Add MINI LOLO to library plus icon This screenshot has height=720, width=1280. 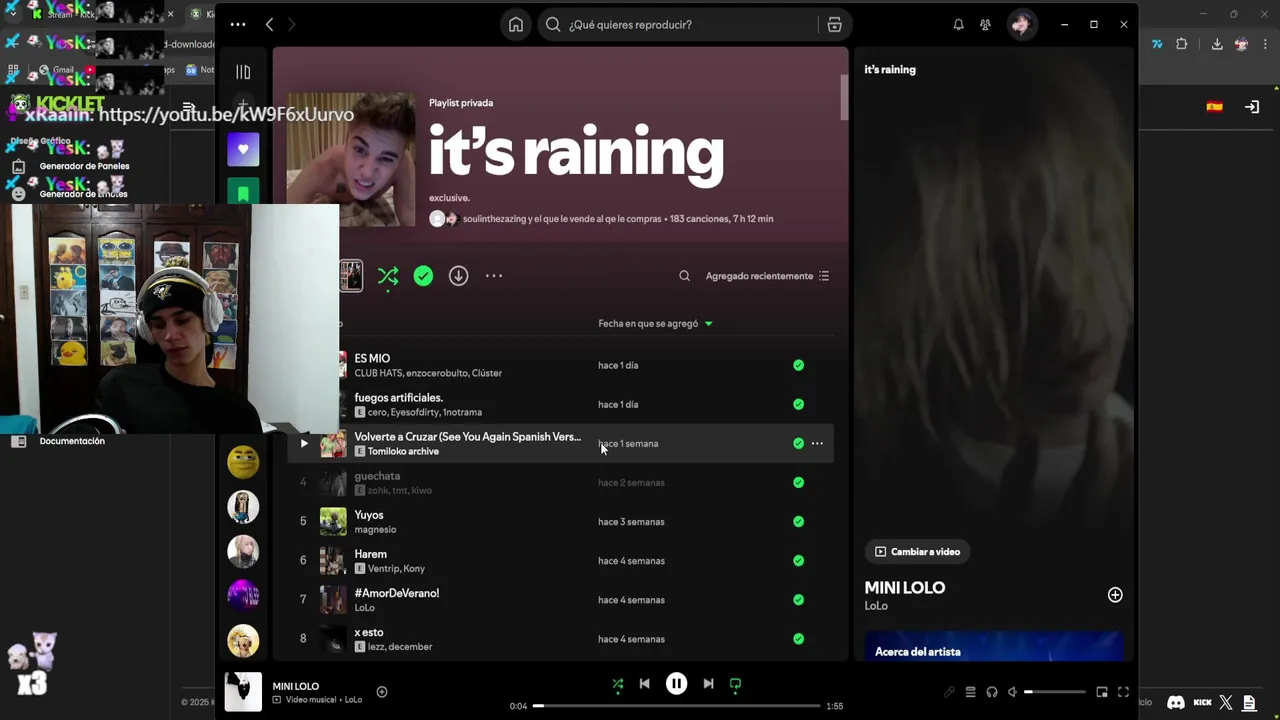pyautogui.click(x=1115, y=595)
